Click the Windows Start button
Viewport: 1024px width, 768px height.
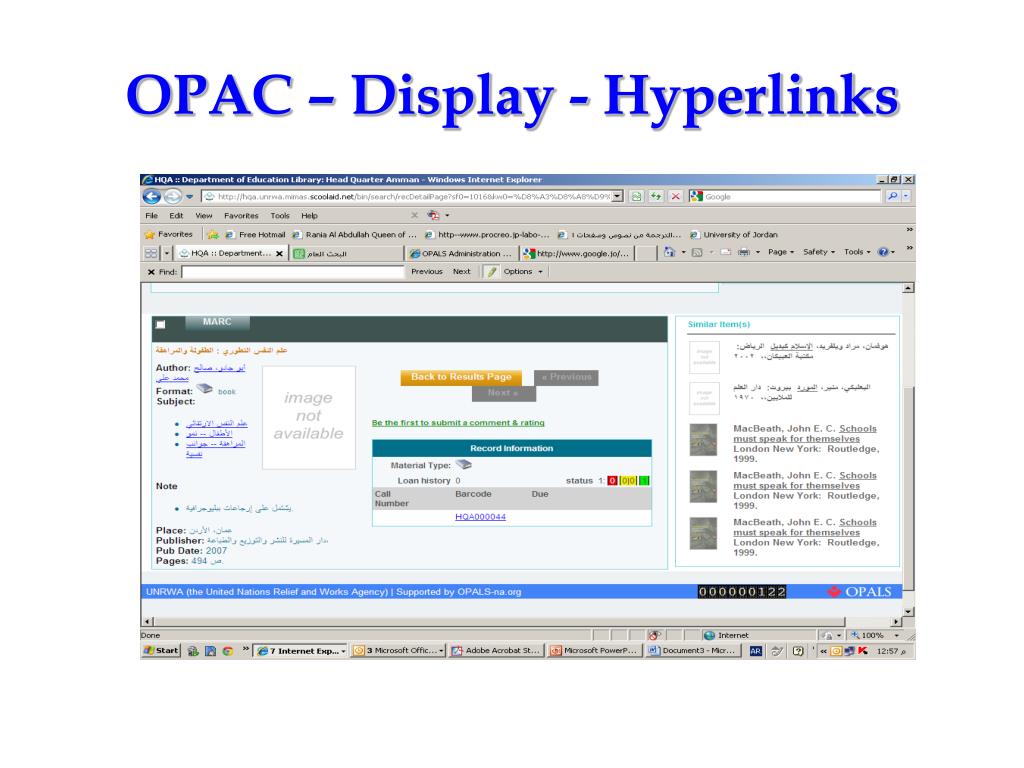(x=160, y=650)
